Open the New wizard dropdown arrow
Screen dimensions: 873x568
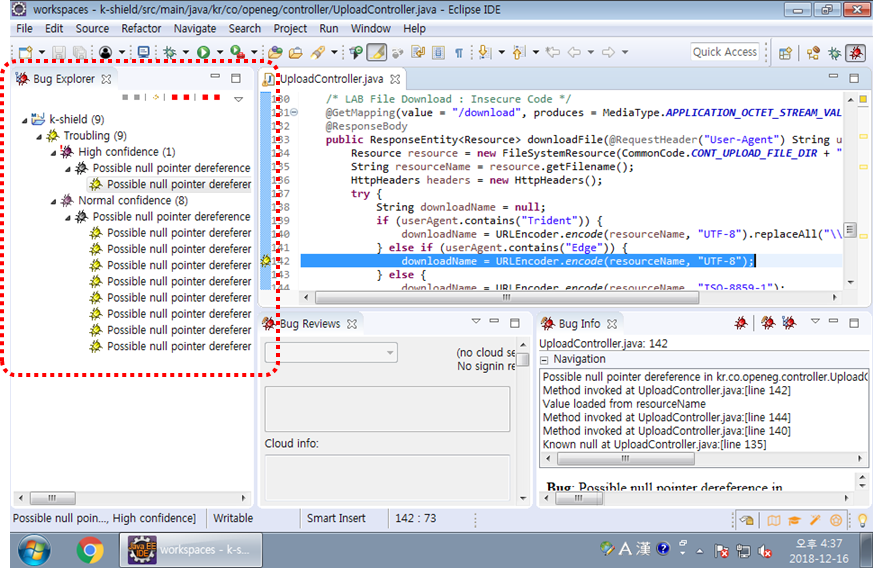coord(41,53)
